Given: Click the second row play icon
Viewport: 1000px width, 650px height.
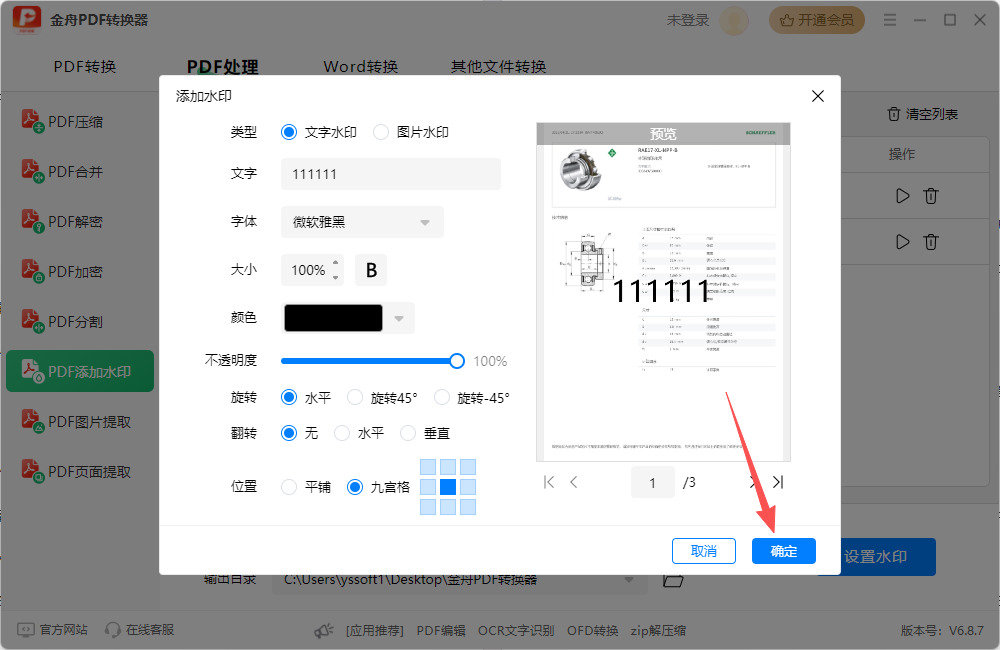Looking at the screenshot, I should click(902, 242).
